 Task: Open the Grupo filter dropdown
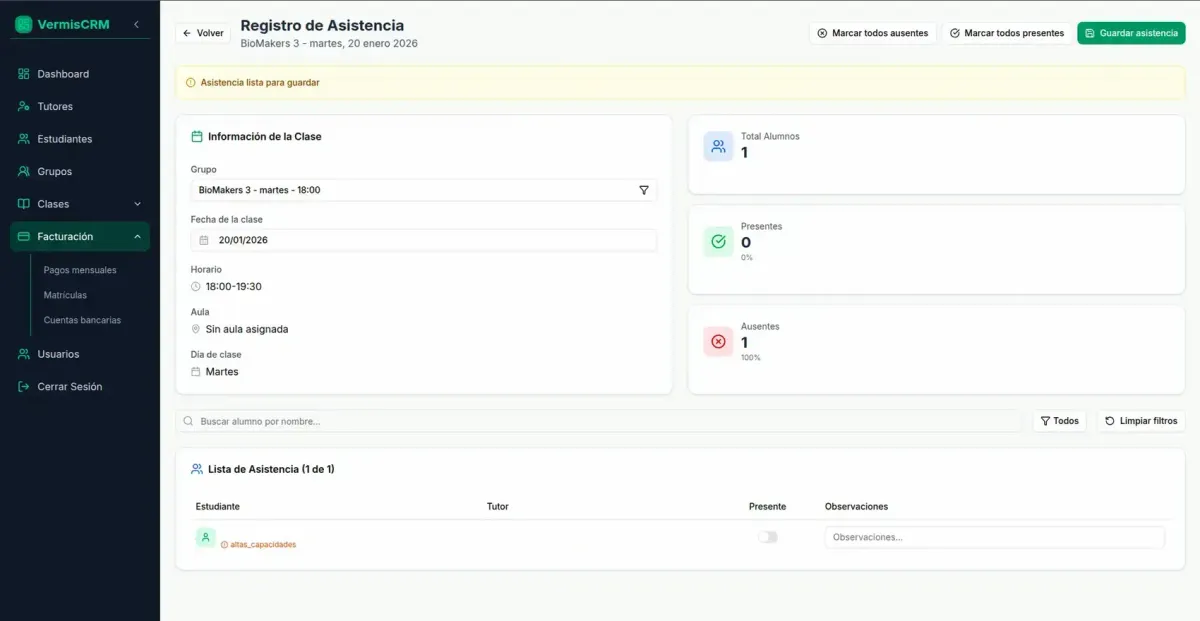point(645,190)
